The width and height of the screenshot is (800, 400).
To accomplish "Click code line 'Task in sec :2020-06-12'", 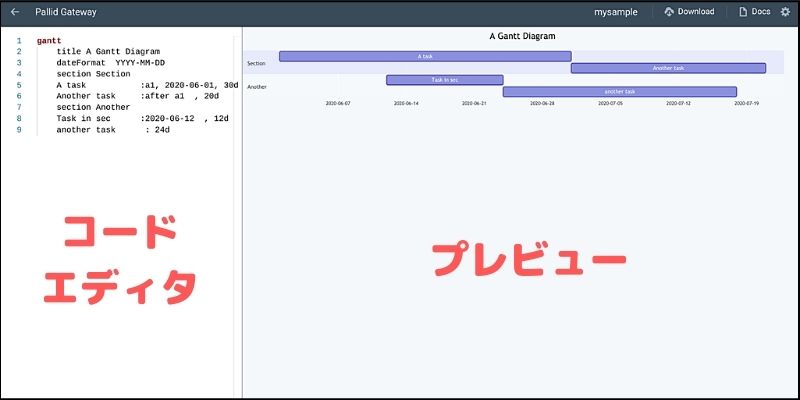I will [x=142, y=119].
